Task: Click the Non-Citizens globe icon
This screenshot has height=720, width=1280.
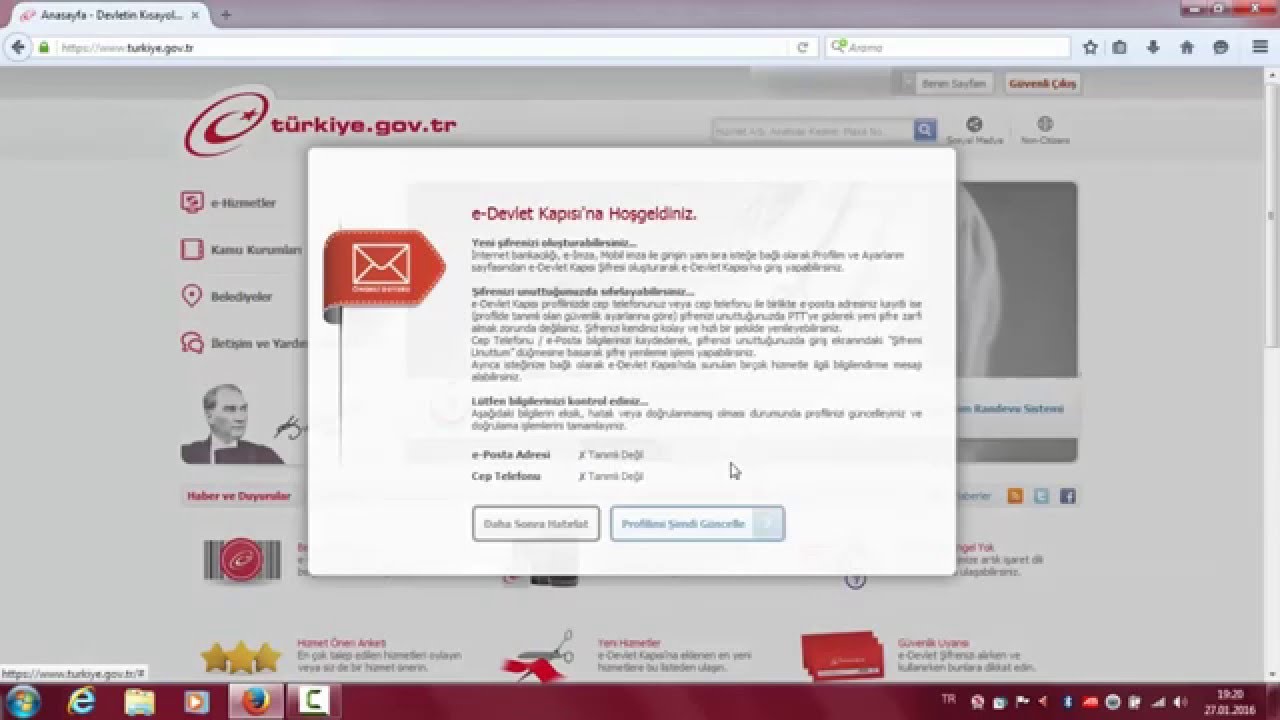Action: tap(1045, 124)
